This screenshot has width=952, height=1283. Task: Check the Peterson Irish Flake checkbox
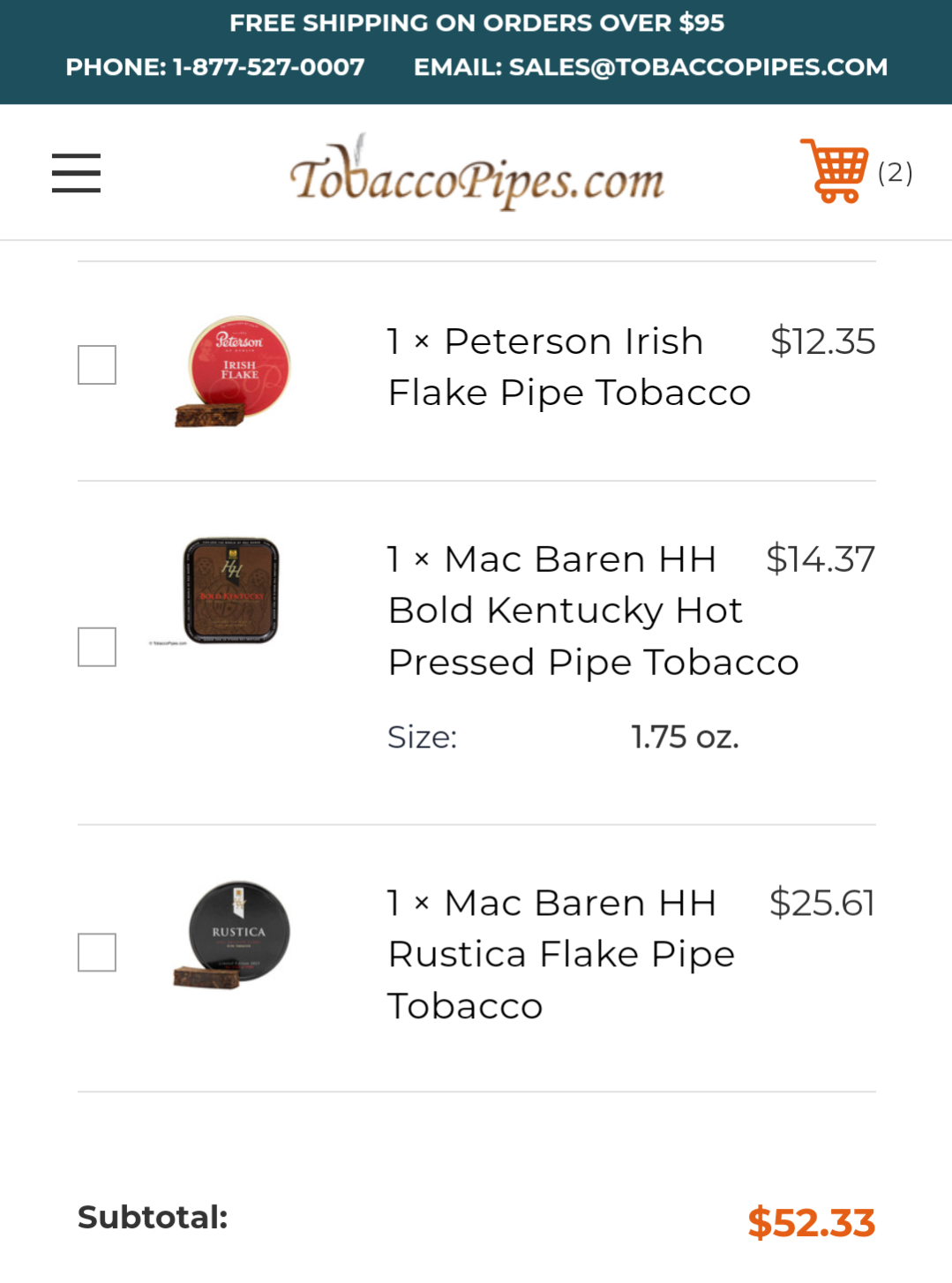click(97, 365)
